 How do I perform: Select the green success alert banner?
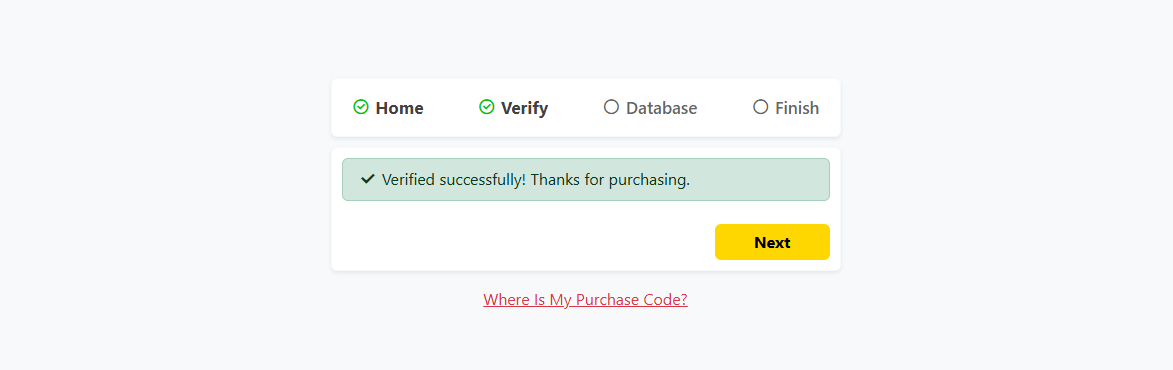coord(586,179)
